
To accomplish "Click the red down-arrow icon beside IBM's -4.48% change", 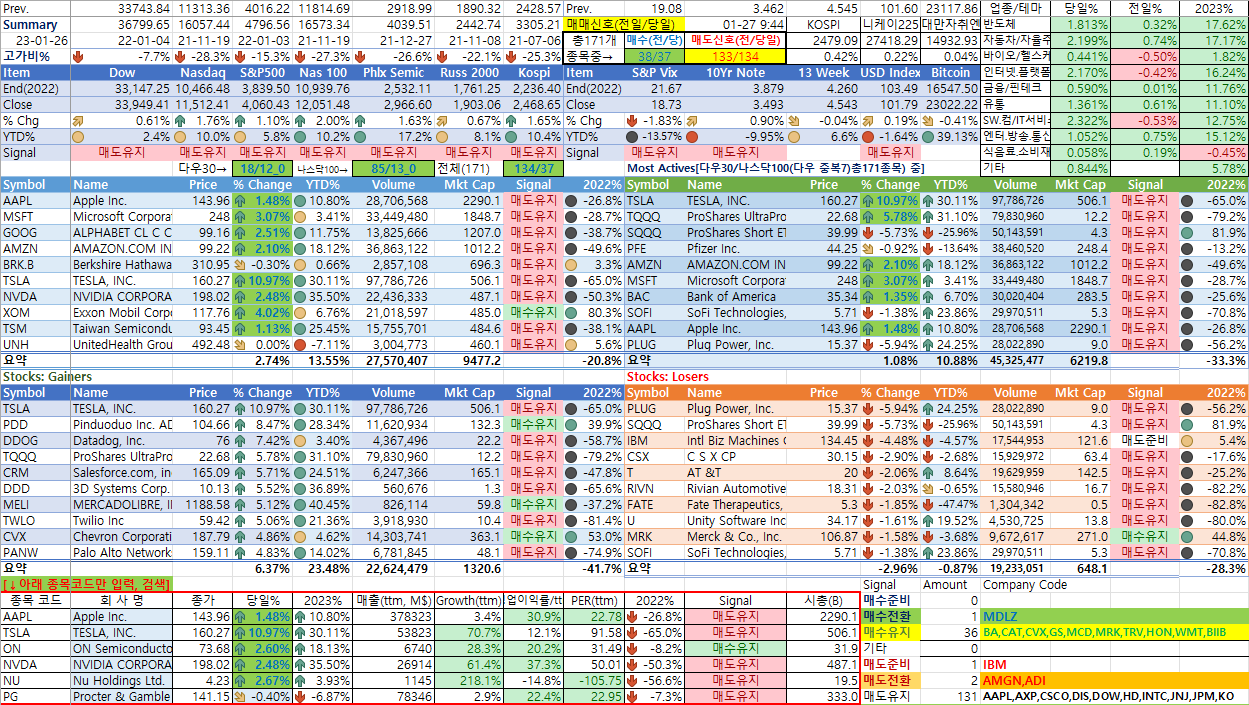I will [867, 441].
